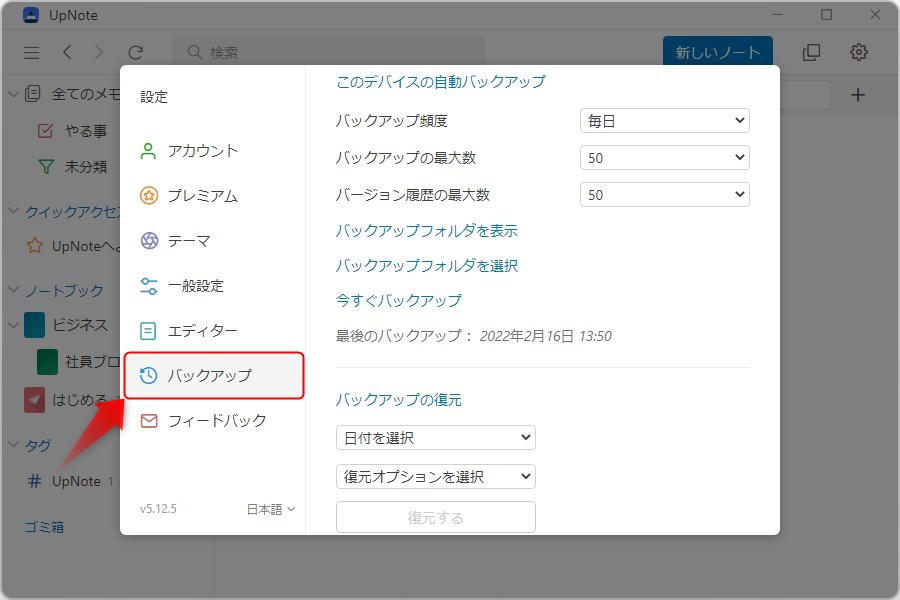Open the 日付を選択 dropdown
Screen dimensions: 900x600
point(436,438)
